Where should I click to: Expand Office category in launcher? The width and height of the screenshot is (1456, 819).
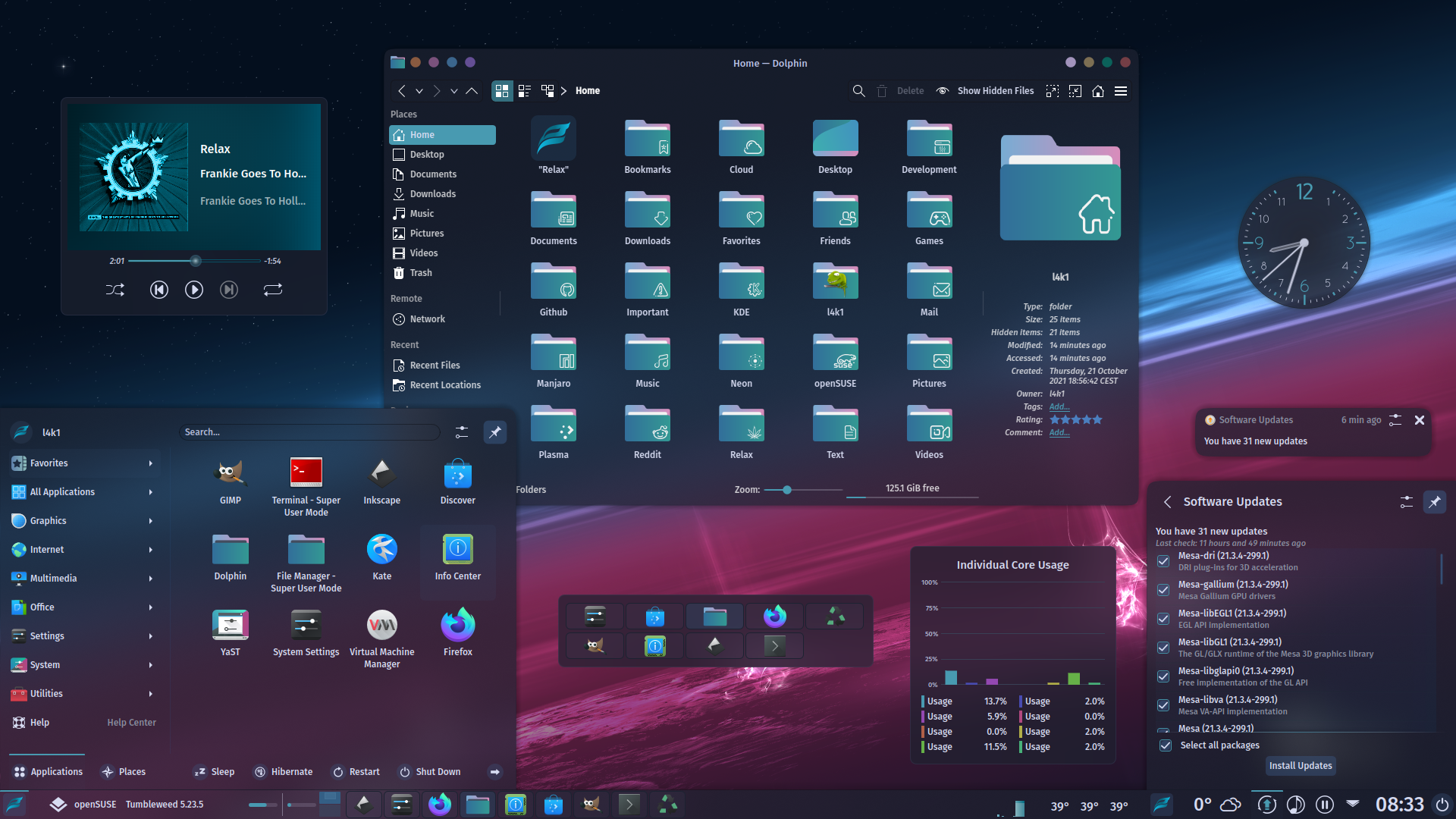[85, 607]
